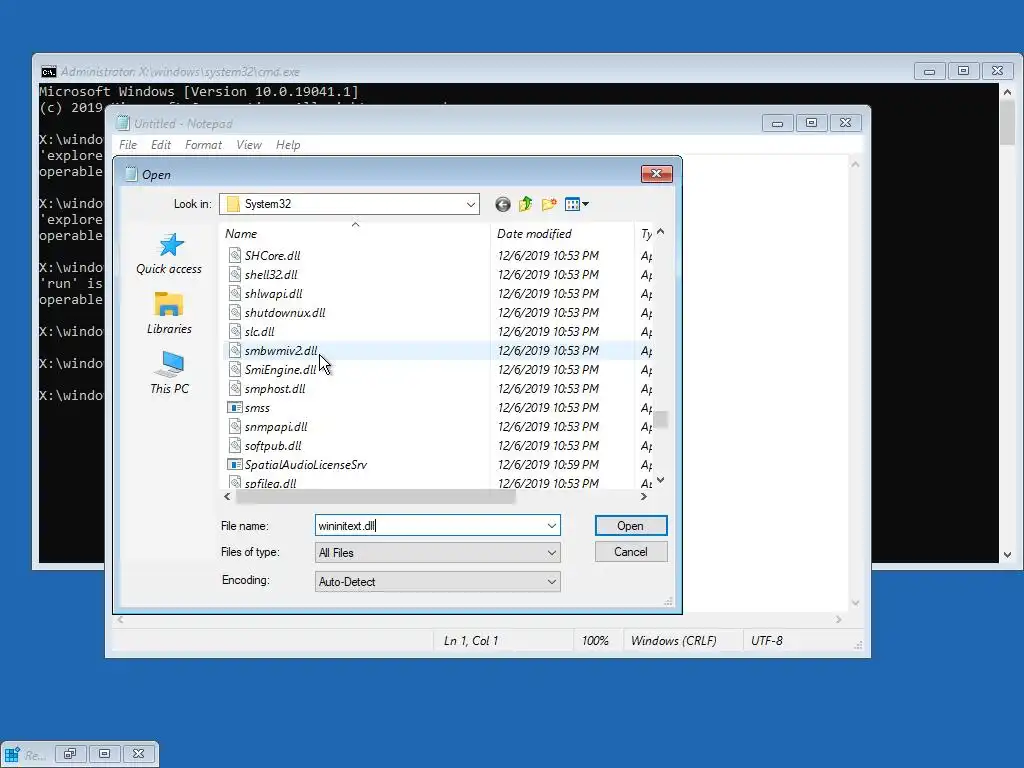Open the Encoding Auto-Detect dropdown

[438, 581]
